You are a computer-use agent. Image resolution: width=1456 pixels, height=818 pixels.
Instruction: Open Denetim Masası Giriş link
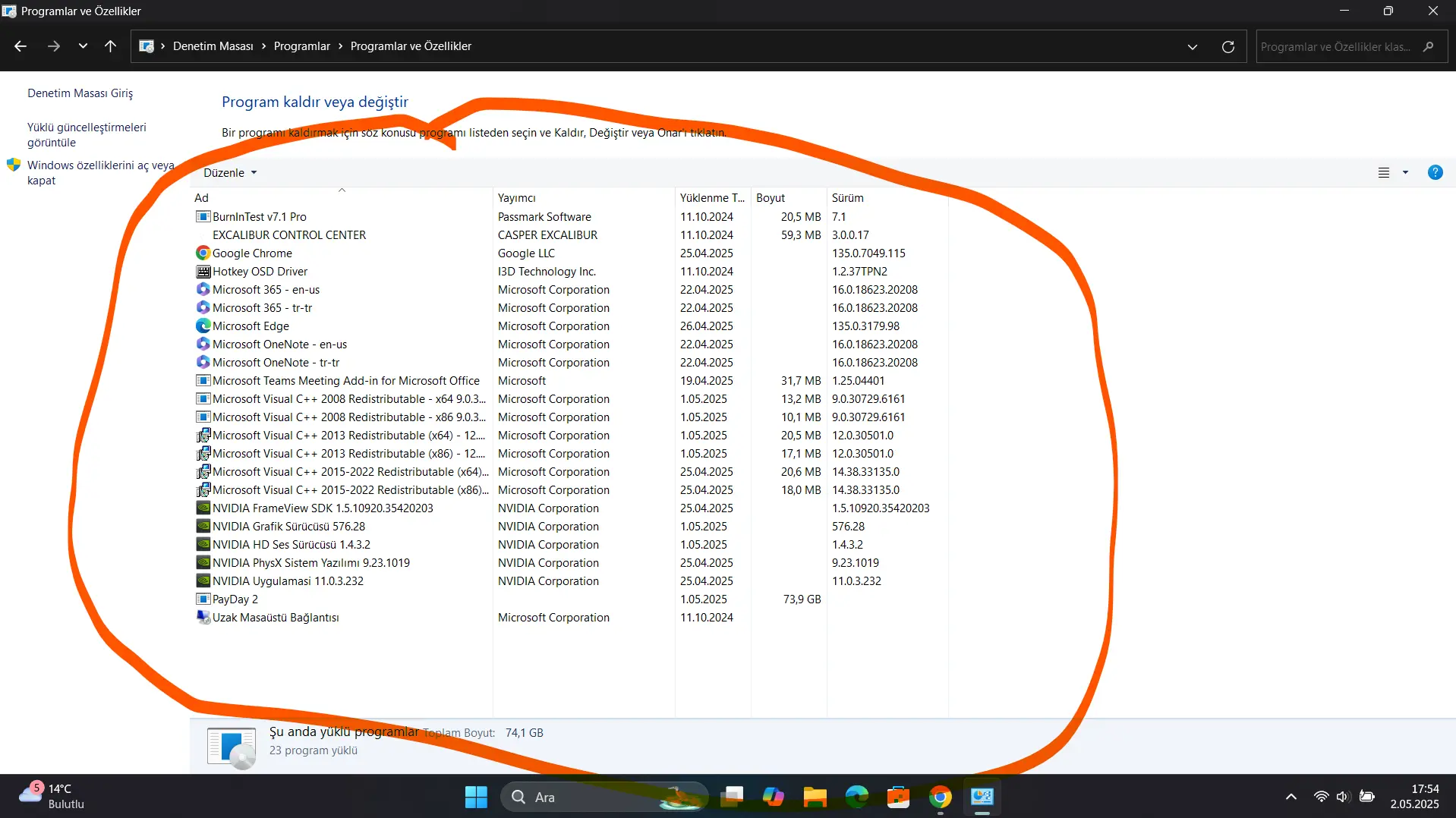point(80,93)
